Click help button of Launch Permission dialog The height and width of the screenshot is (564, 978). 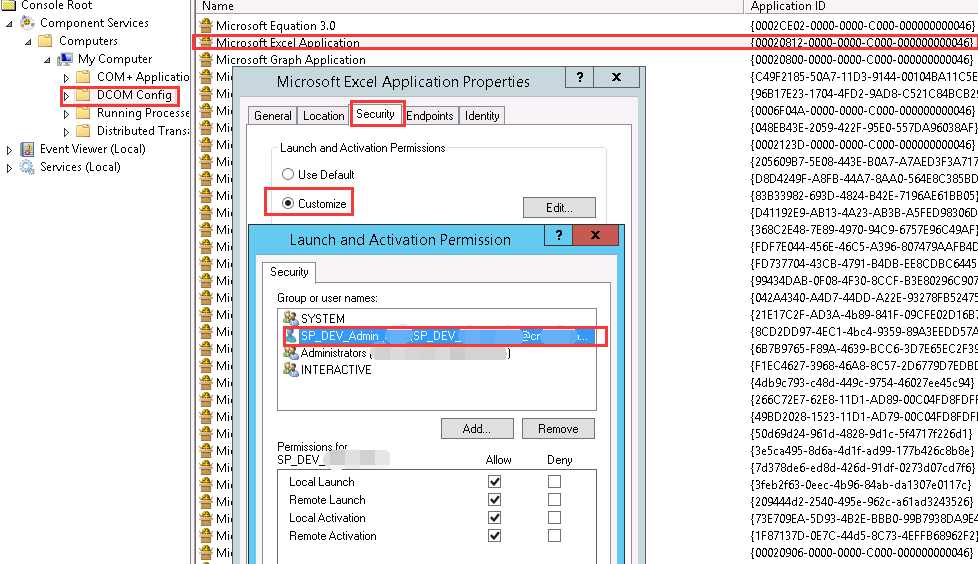pos(559,235)
